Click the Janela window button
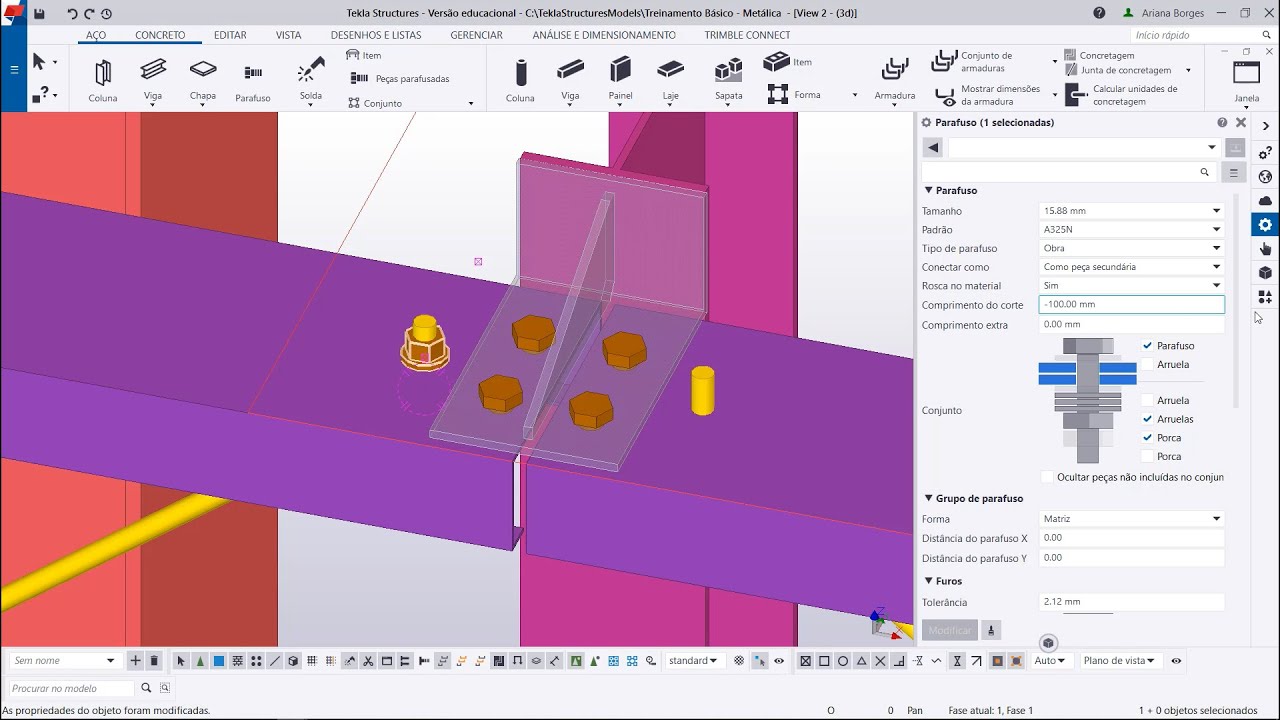The height and width of the screenshot is (720, 1280). coord(1247,82)
